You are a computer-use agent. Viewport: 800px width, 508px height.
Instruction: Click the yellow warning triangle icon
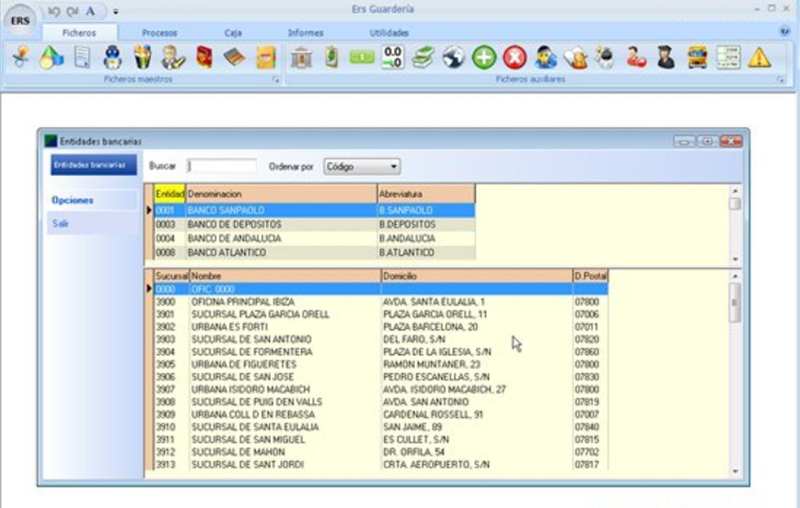759,57
